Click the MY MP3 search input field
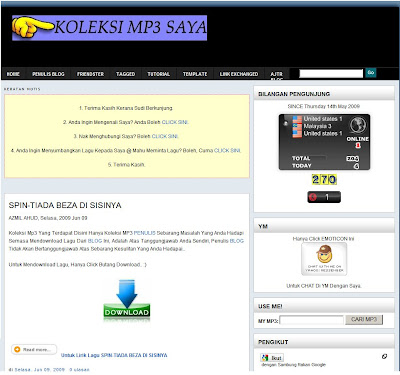Viewport: 400px width, 375px height. 311,320
